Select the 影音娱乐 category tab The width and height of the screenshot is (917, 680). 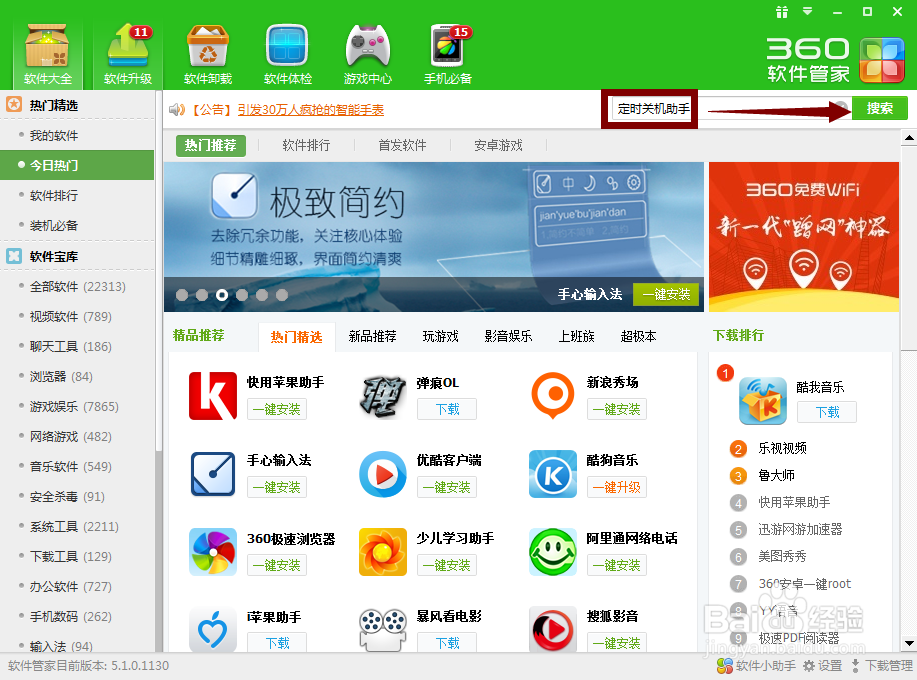(x=508, y=336)
